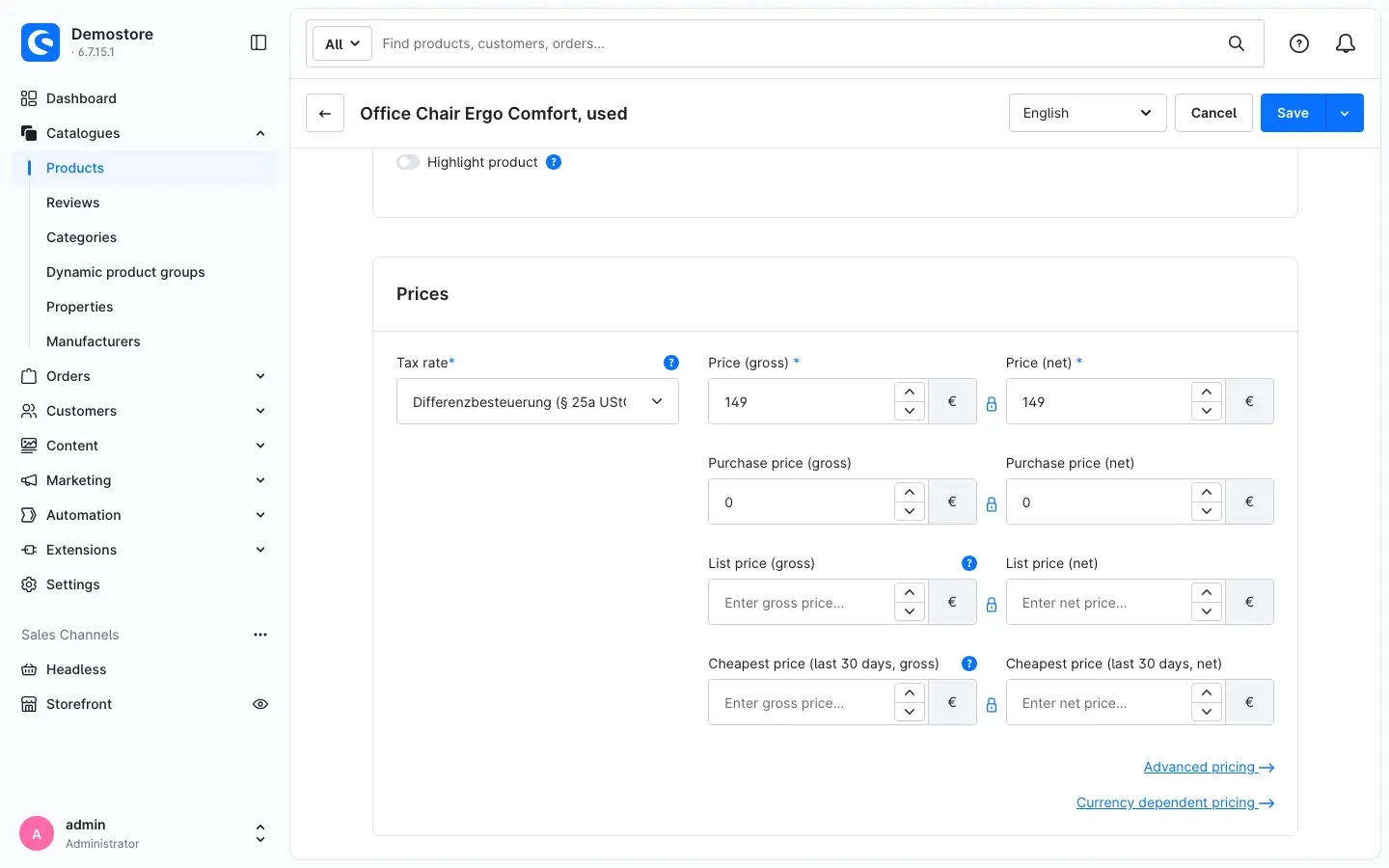
Task: Enable the Highlight product switch
Action: pos(408,162)
